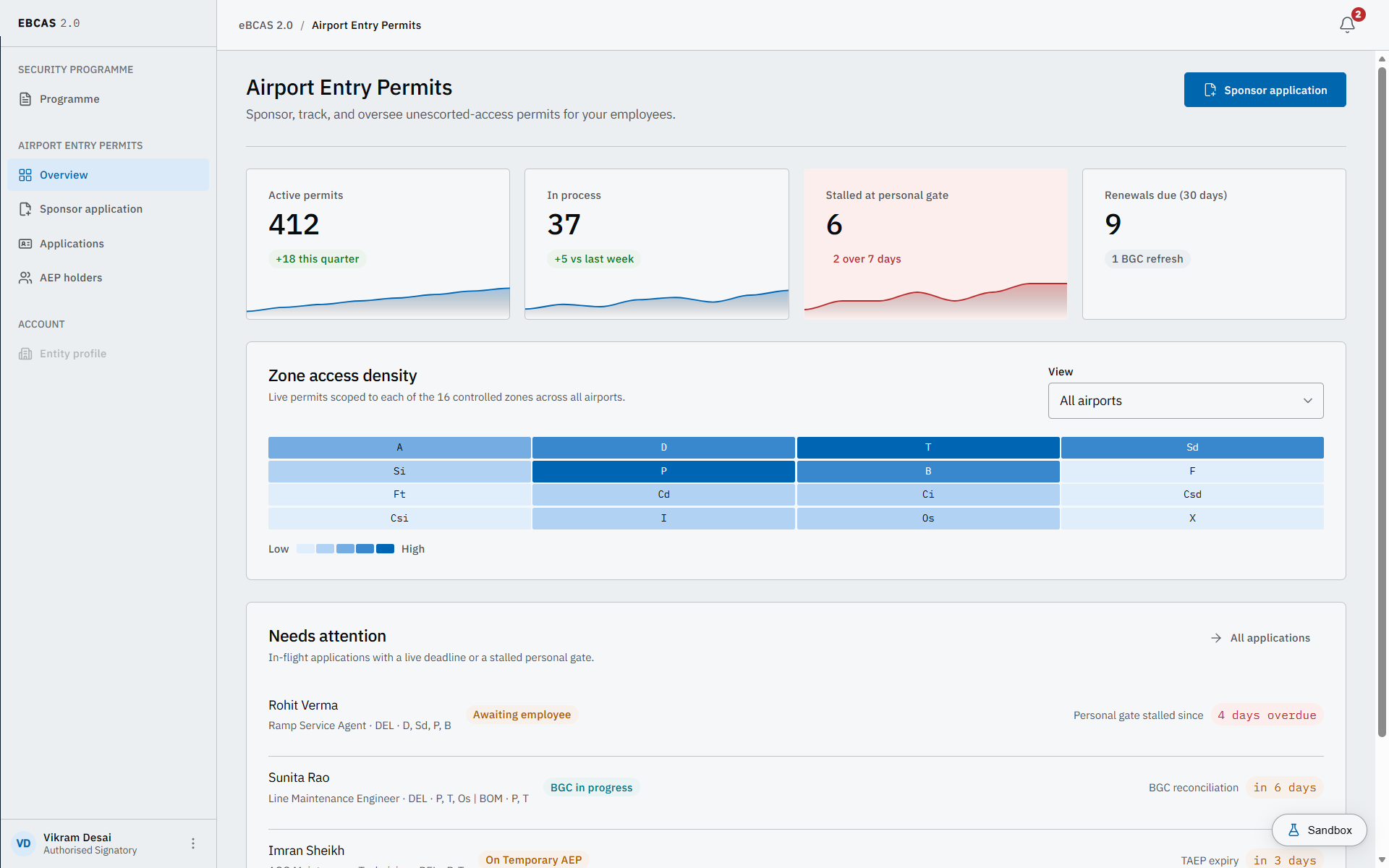Screen dimensions: 1389x868
Task: Select zone X in the heatmap
Action: 1192,518
